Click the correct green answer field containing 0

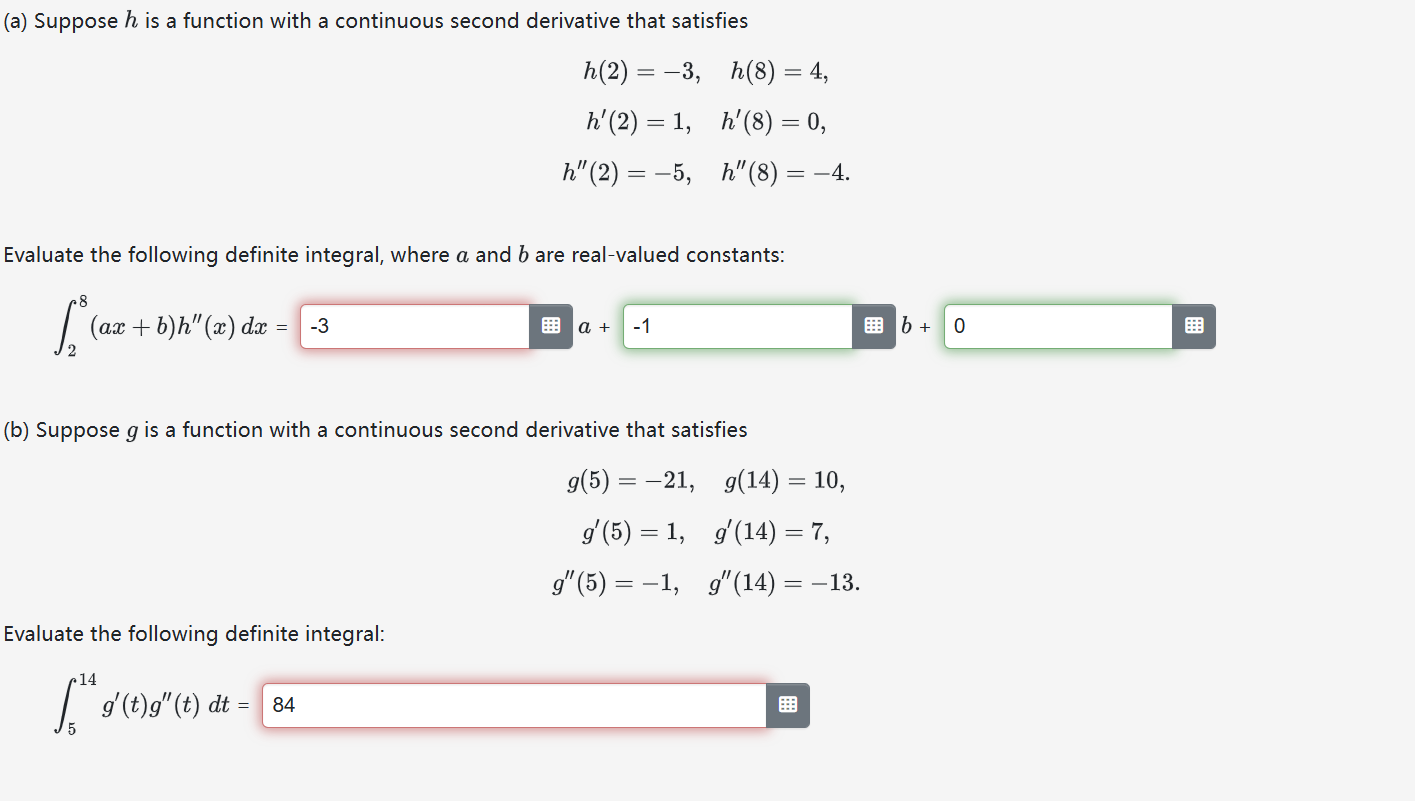[x=1056, y=326]
